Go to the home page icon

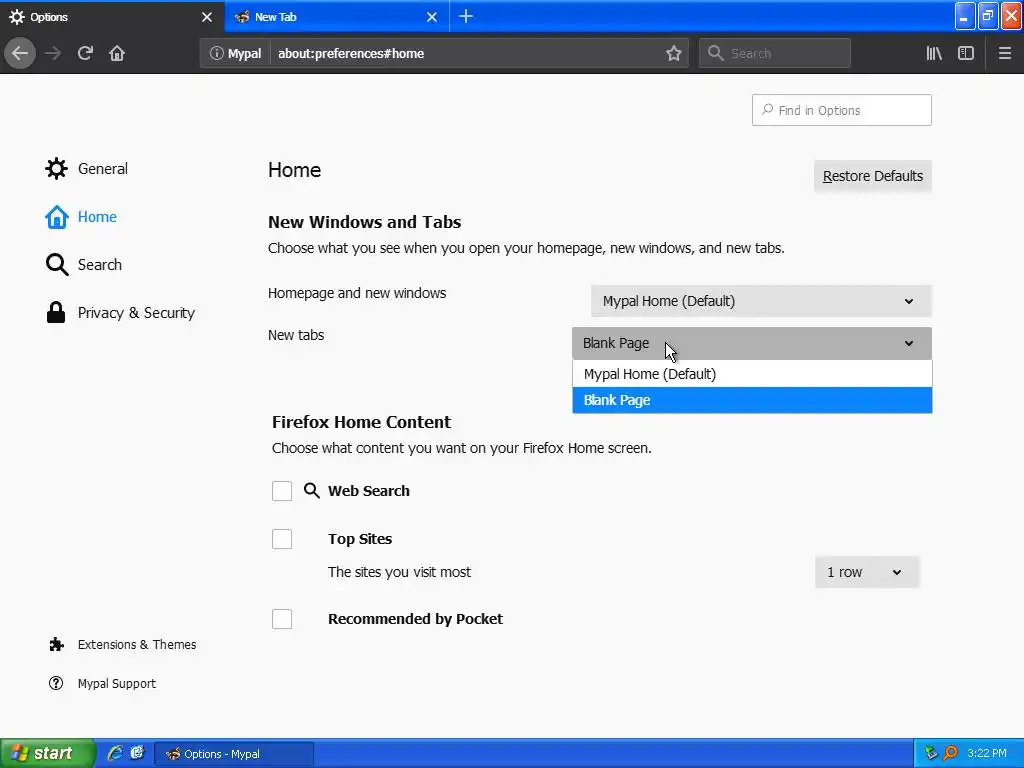pos(117,53)
